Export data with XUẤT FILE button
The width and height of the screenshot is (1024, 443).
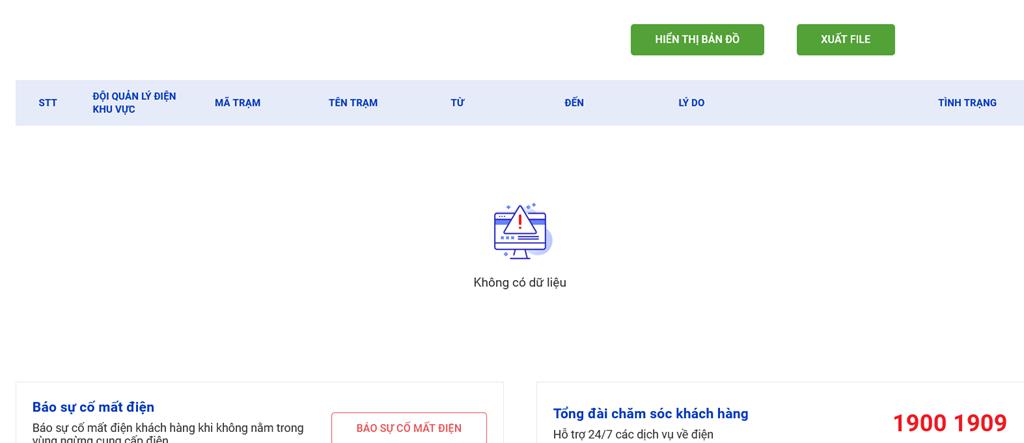click(x=845, y=39)
